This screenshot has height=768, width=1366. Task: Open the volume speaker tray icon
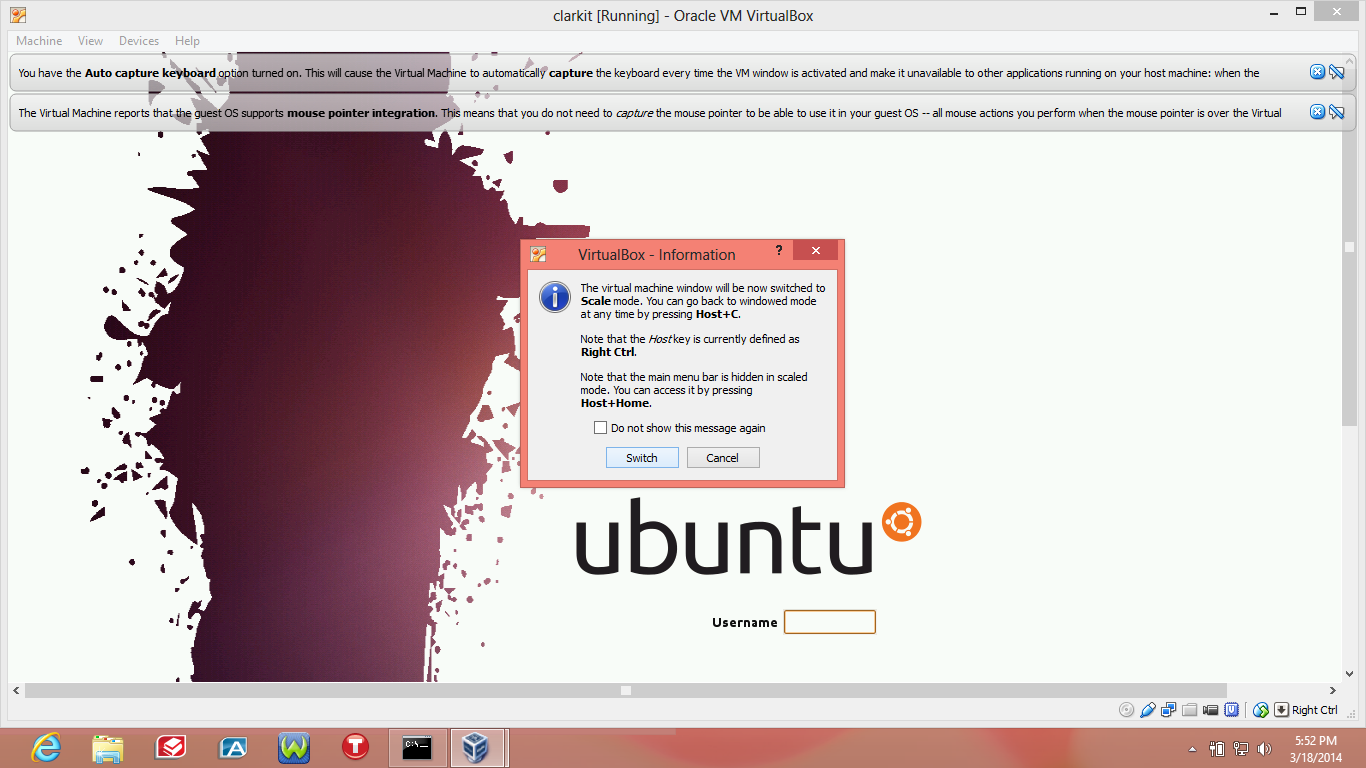click(x=1265, y=748)
